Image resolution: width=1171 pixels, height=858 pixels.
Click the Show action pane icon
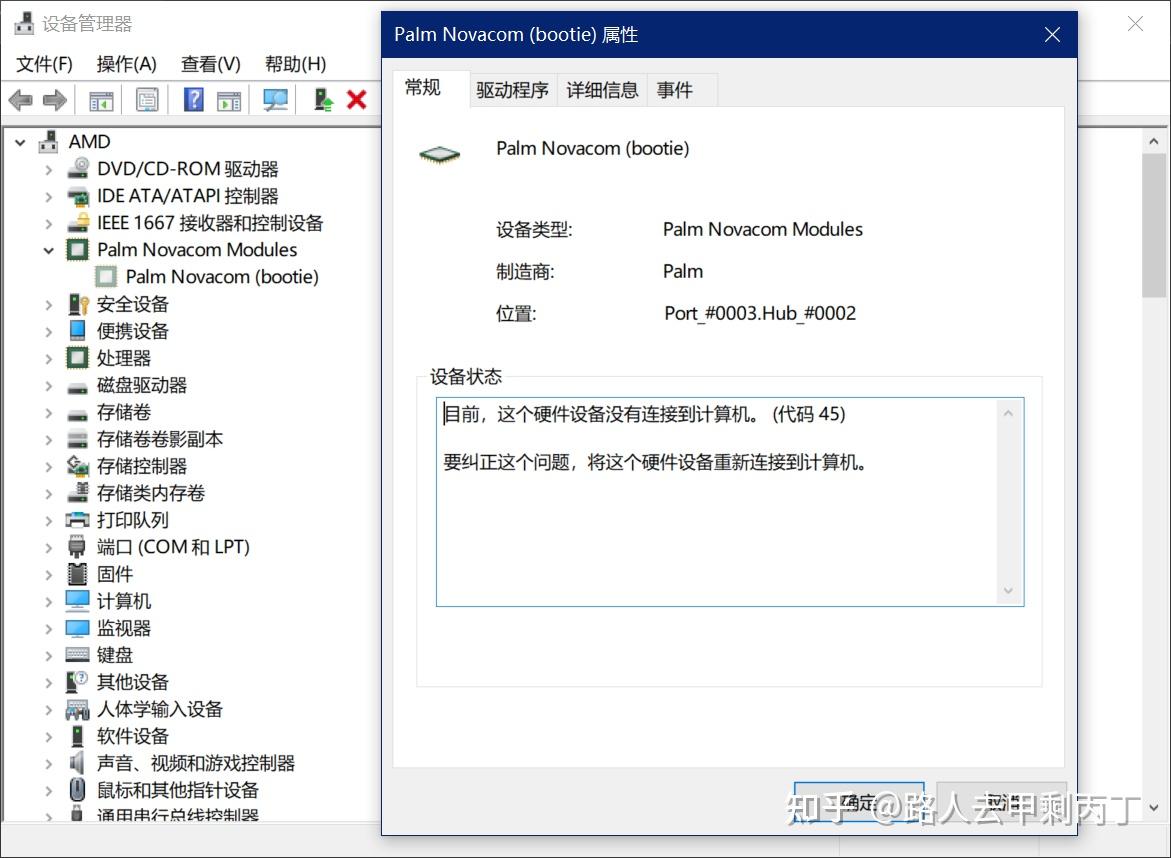[227, 99]
